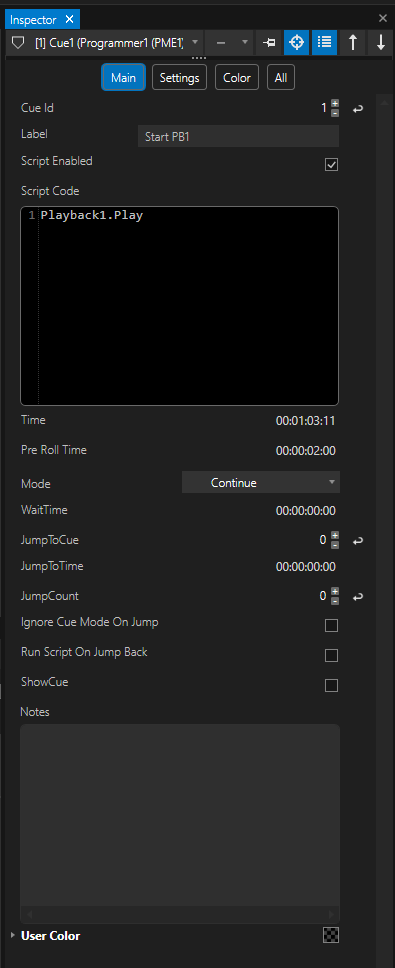This screenshot has height=968, width=395.
Task: Click the shield icon beside Cue1 selector
Action: 19,43
